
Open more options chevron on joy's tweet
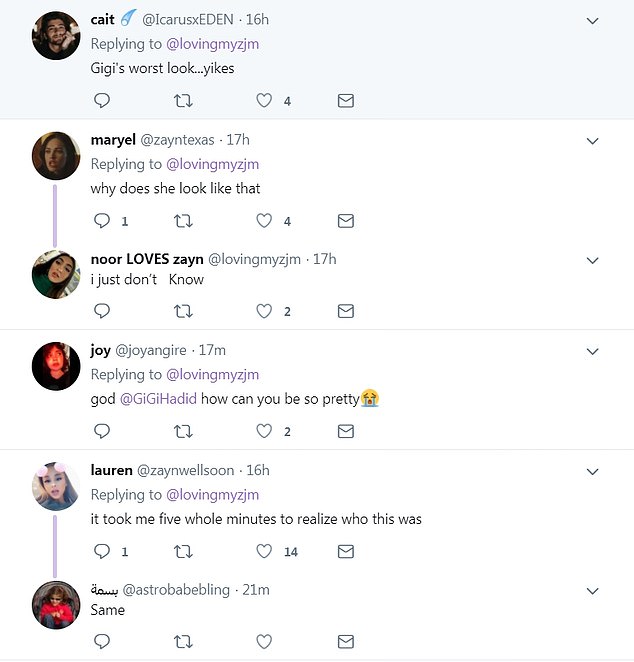(592, 351)
